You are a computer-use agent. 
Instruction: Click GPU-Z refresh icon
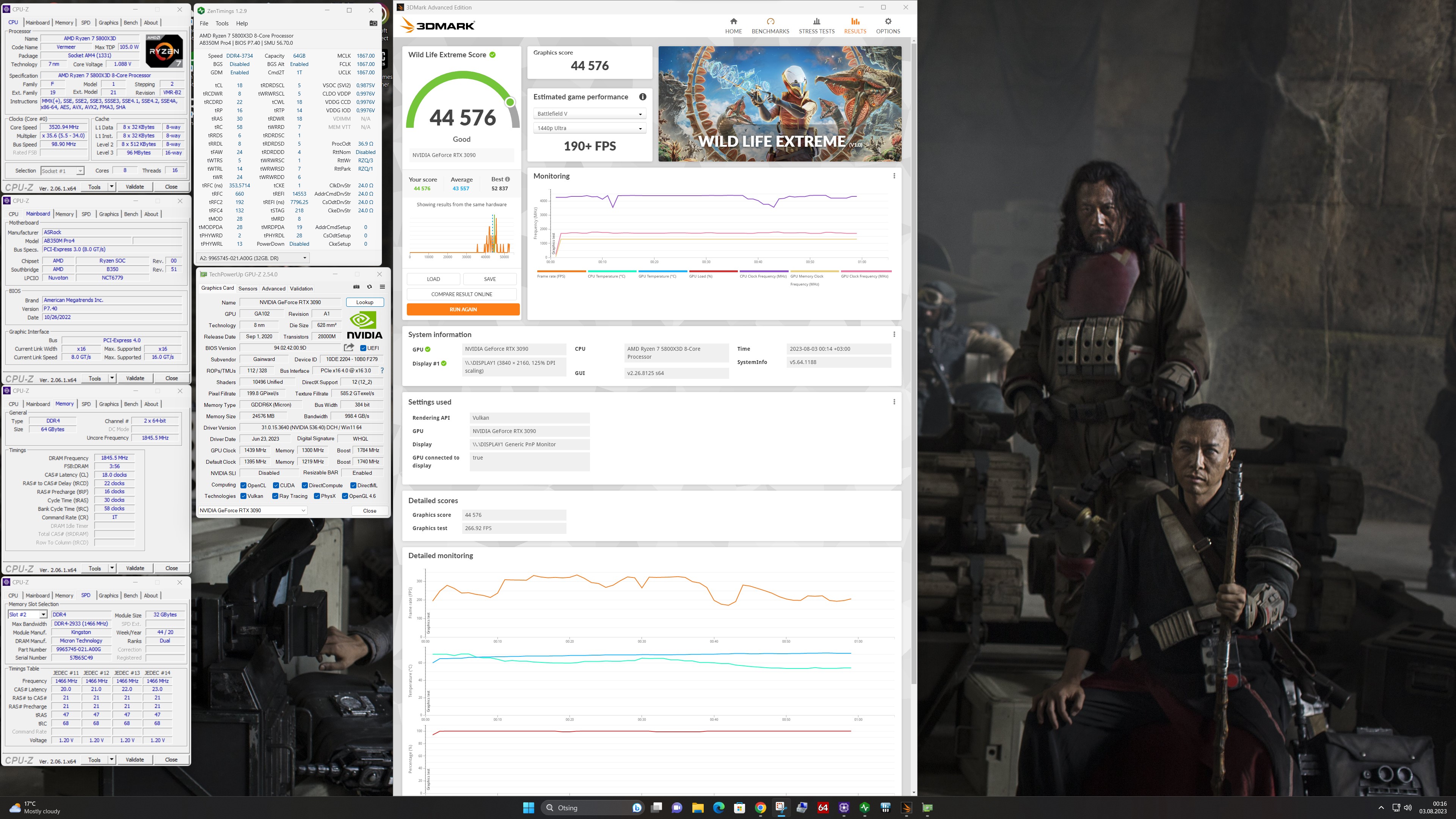tap(369, 287)
